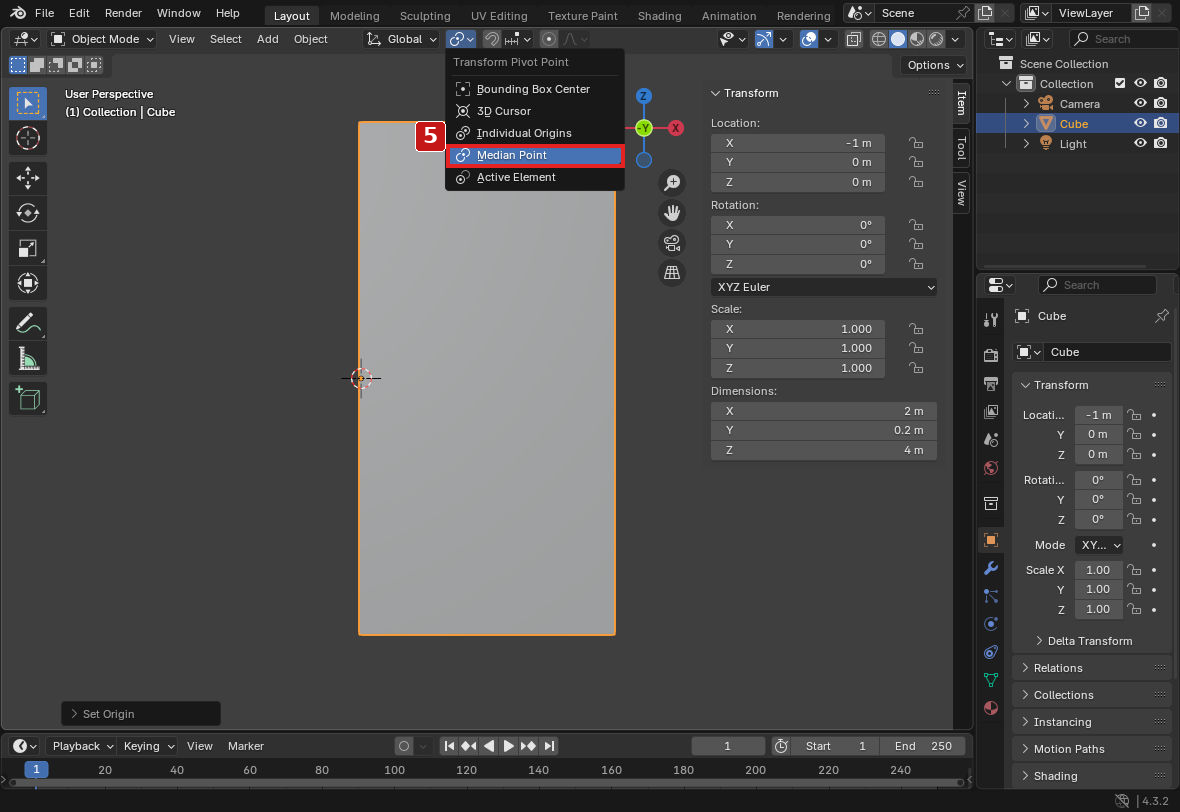1180x812 pixels.
Task: Open the Render properties camera-back tab
Action: pos(991,355)
